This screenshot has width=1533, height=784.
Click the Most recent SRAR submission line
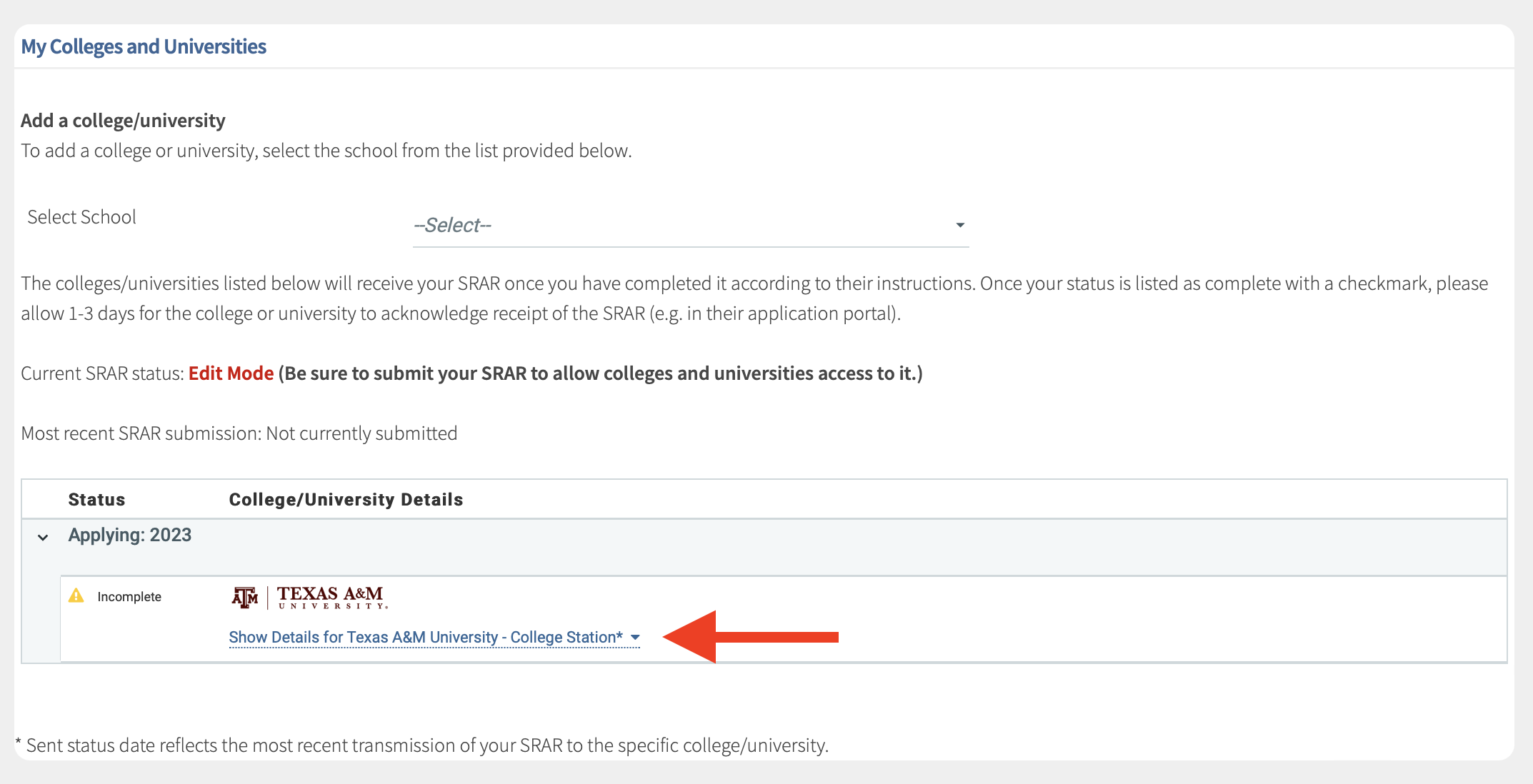coord(239,433)
